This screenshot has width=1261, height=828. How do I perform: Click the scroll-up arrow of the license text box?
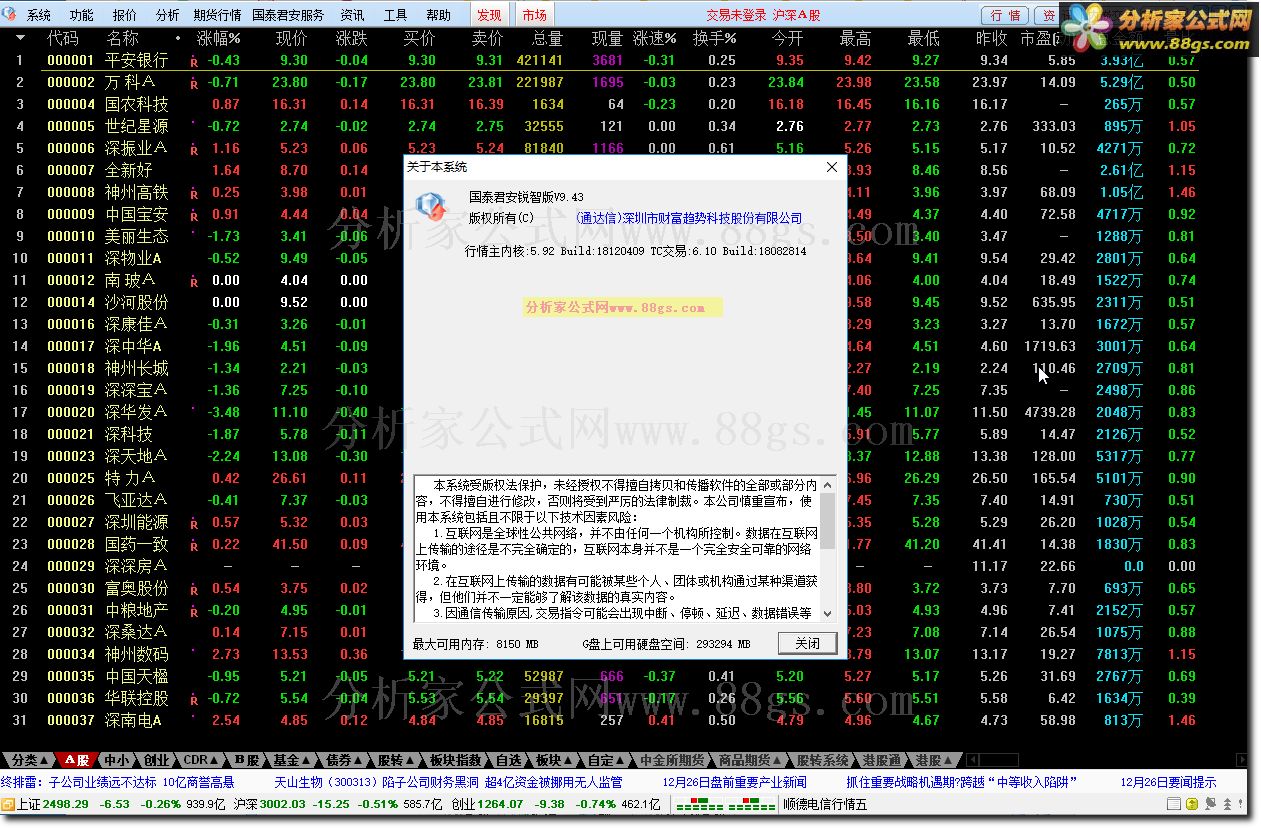(827, 483)
